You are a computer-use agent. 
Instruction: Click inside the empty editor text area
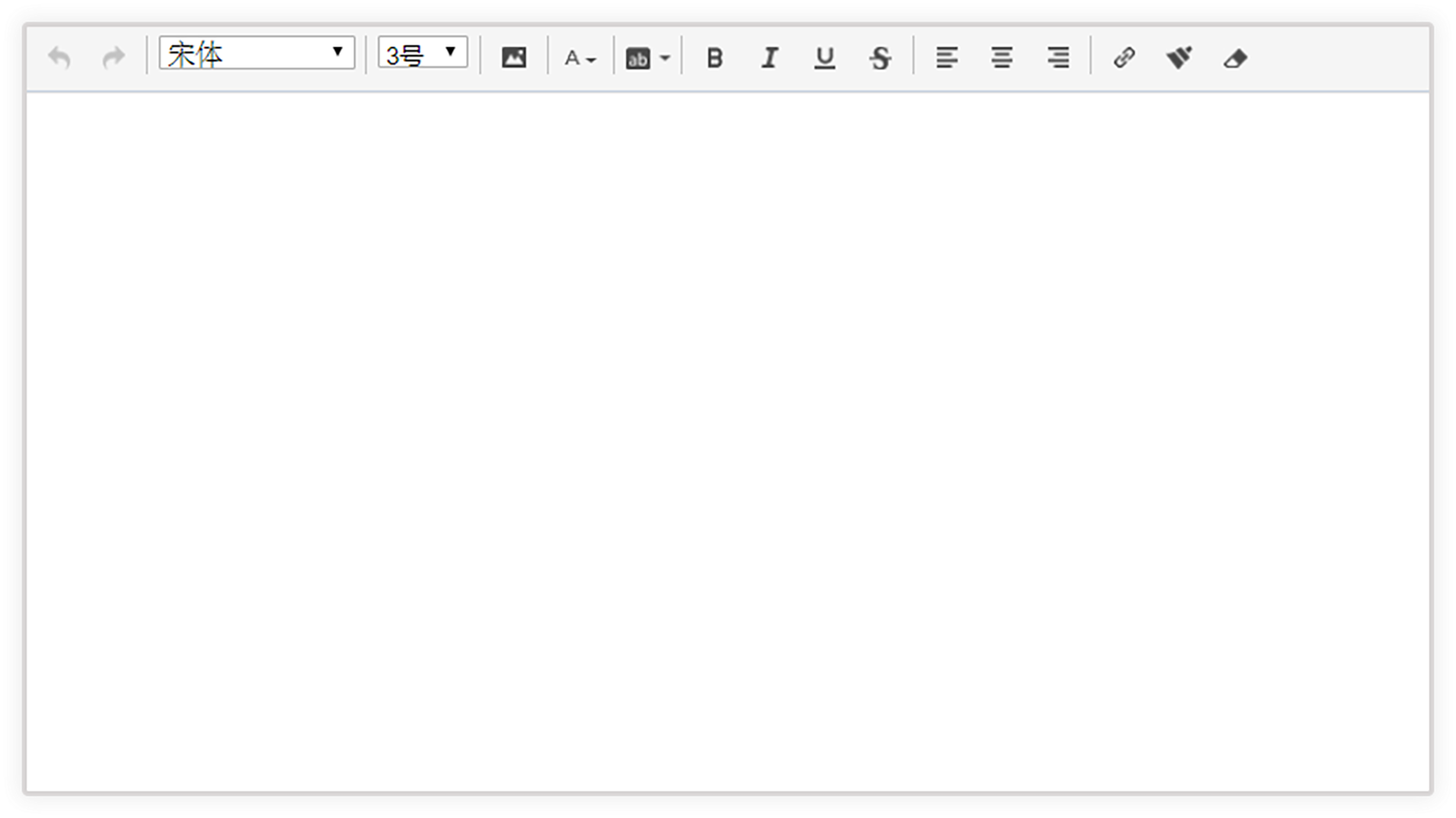tap(727, 407)
